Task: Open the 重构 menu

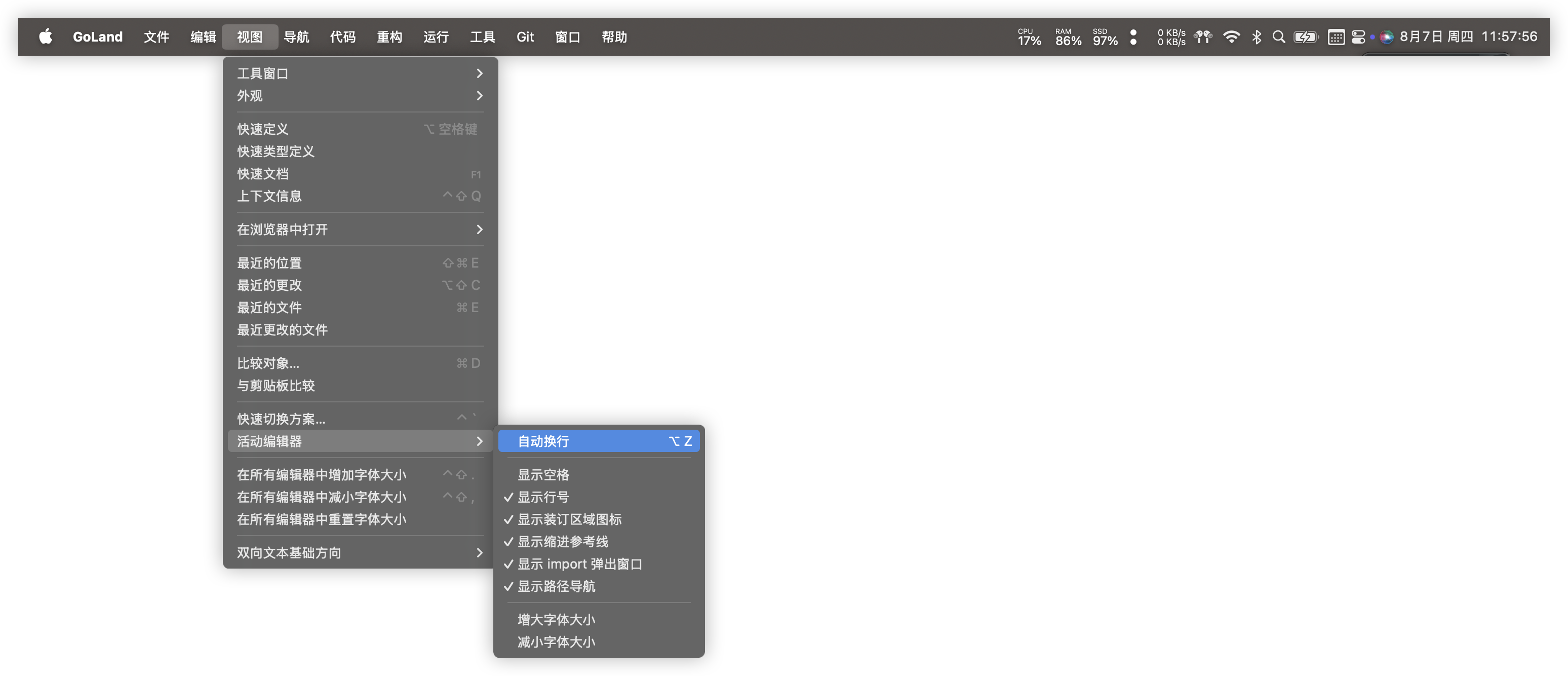Action: (x=389, y=36)
